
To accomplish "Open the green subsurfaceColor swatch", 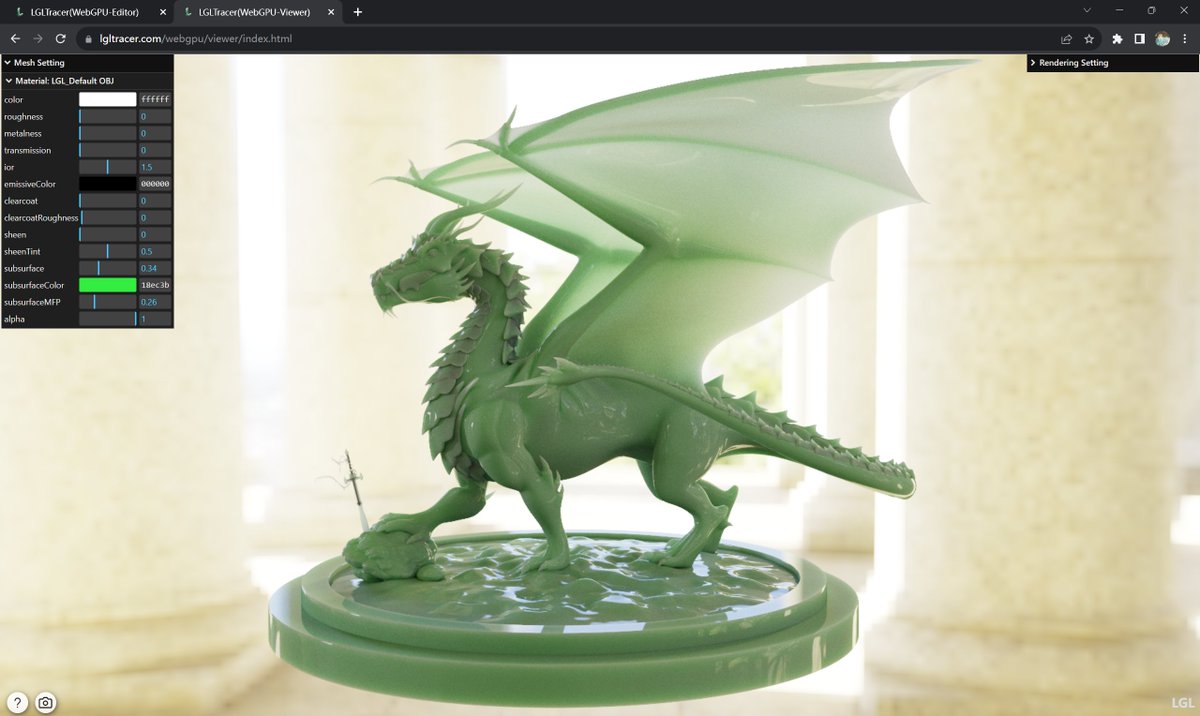I will tap(107, 285).
